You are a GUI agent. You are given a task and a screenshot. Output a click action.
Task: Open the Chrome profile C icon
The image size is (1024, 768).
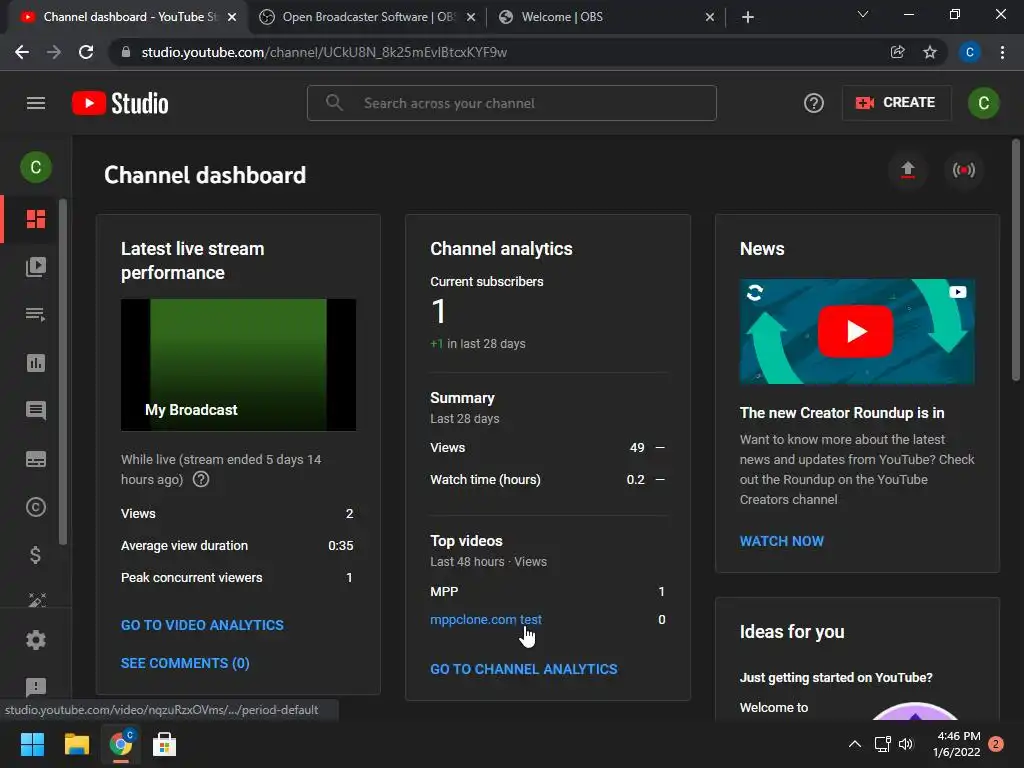pyautogui.click(x=970, y=52)
